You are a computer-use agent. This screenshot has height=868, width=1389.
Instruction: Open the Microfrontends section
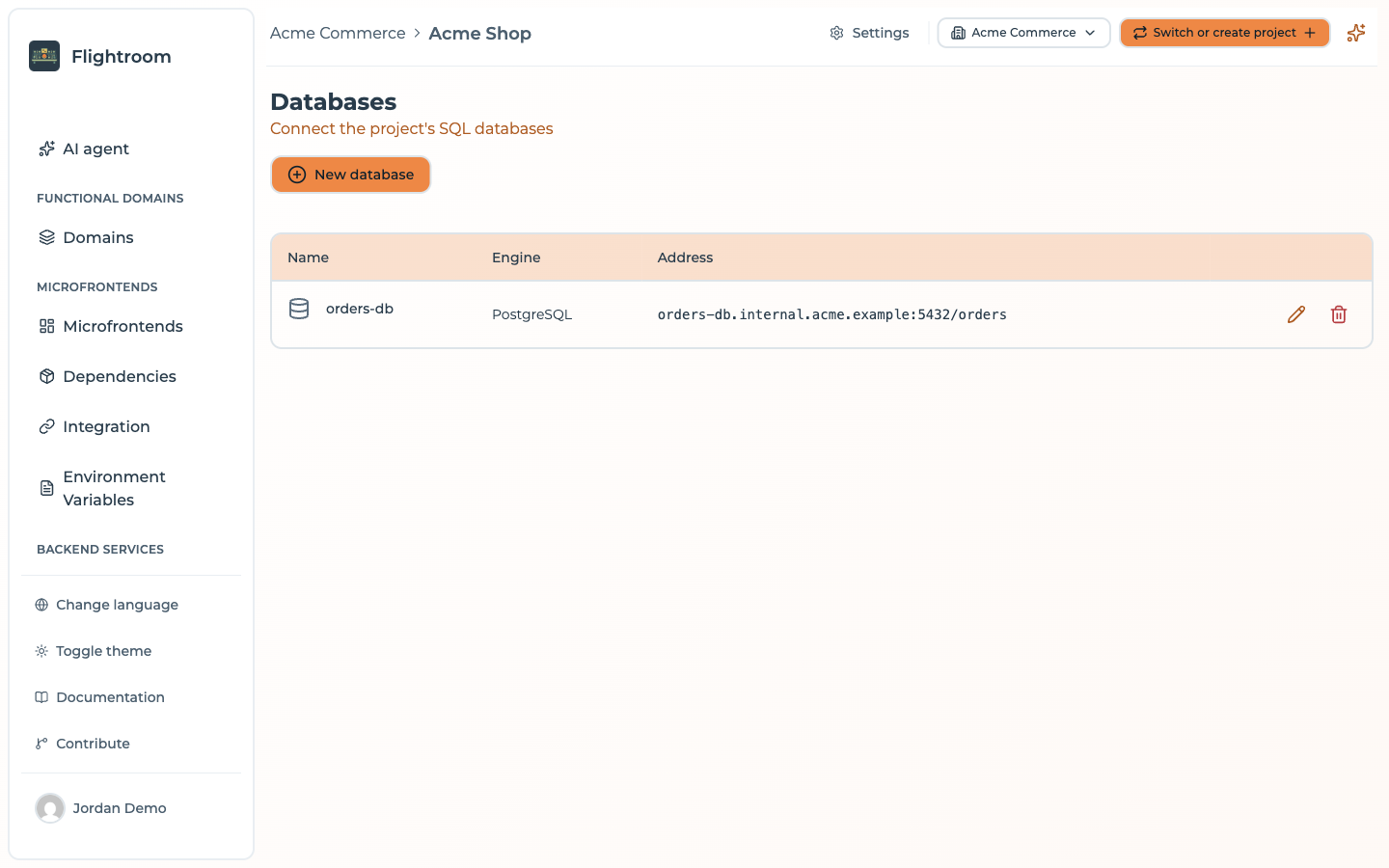[111, 326]
